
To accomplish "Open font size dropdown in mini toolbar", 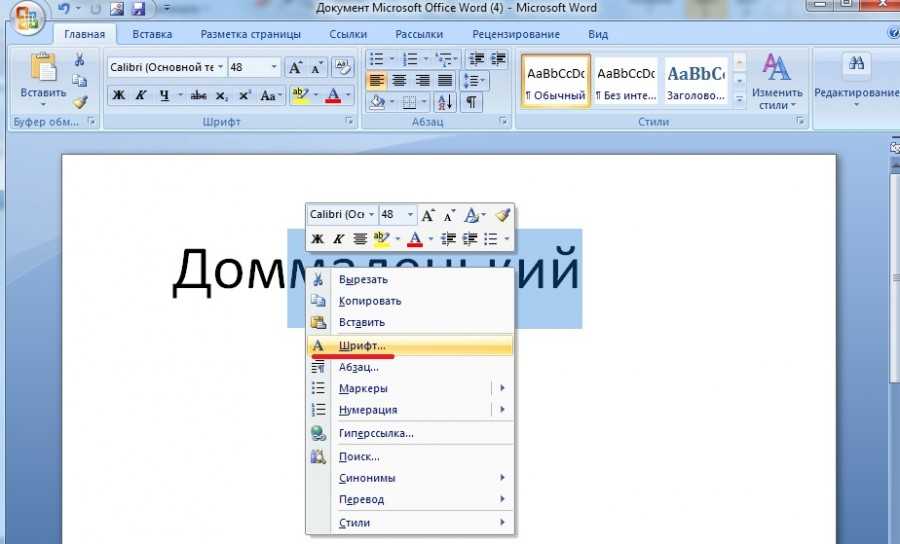I will click(412, 215).
